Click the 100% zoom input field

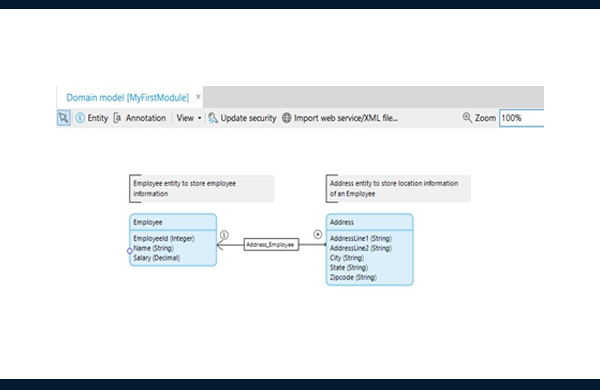[522, 118]
